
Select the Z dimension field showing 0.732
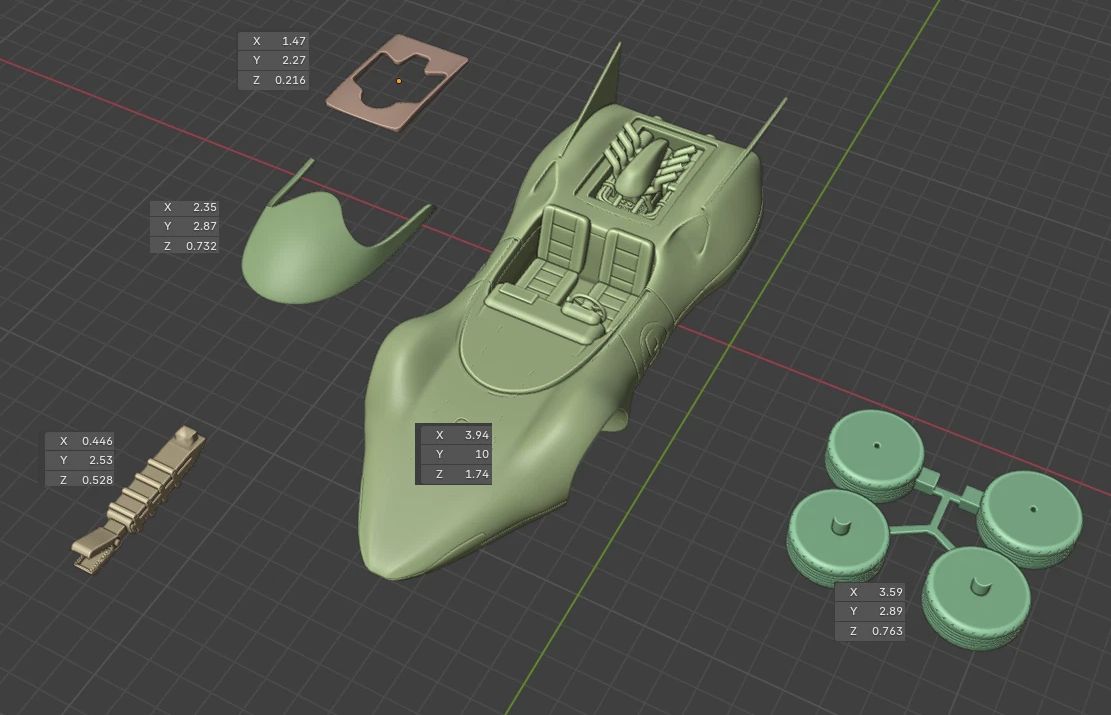click(184, 246)
